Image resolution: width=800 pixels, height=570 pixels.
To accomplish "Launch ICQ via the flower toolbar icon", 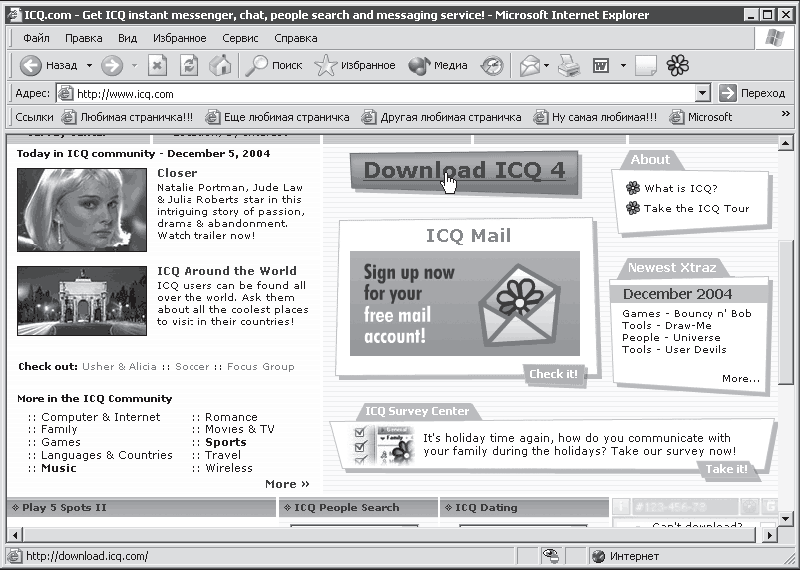I will coord(678,65).
